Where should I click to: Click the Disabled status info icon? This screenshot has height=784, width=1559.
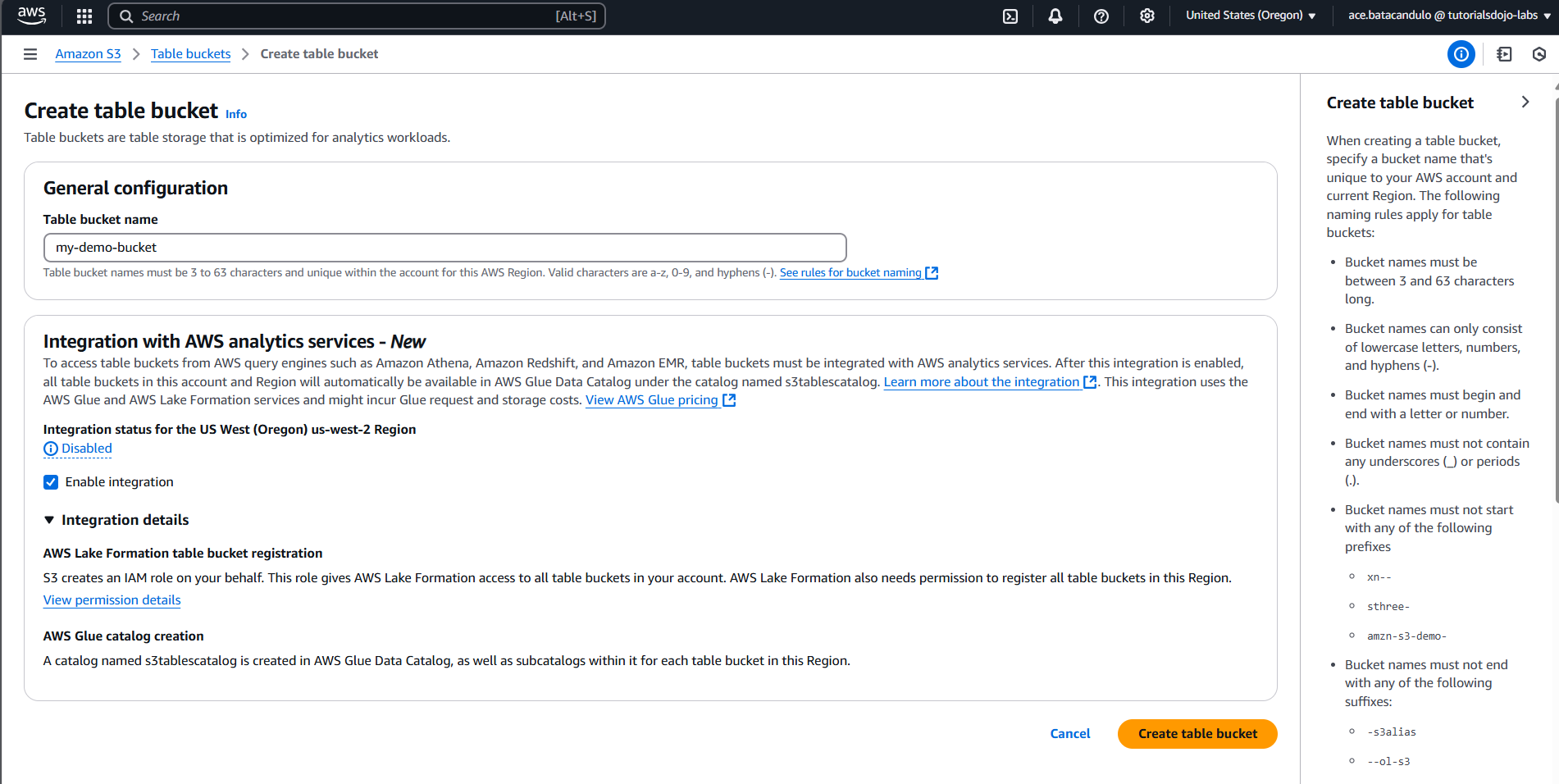click(51, 449)
